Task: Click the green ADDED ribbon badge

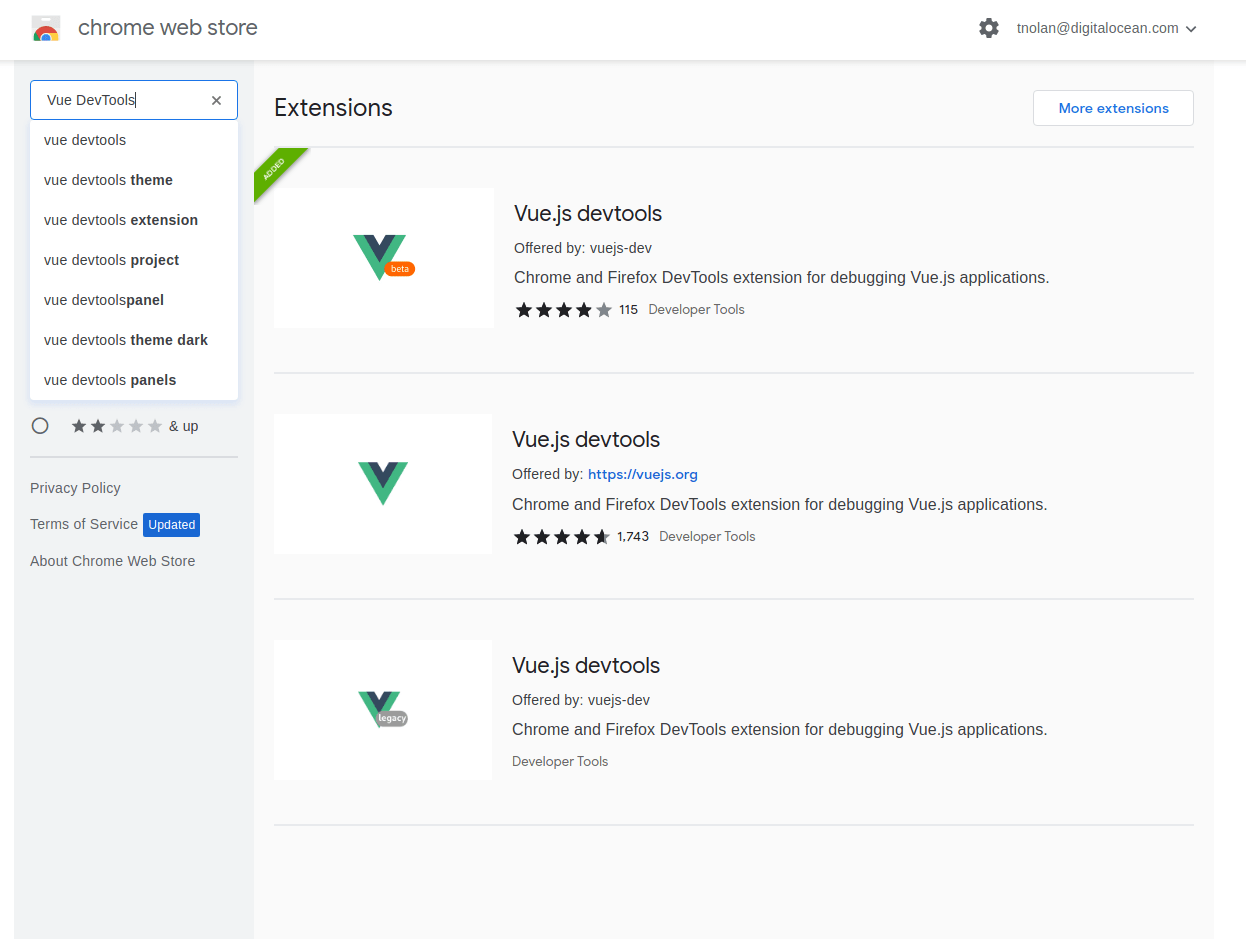Action: tap(275, 171)
